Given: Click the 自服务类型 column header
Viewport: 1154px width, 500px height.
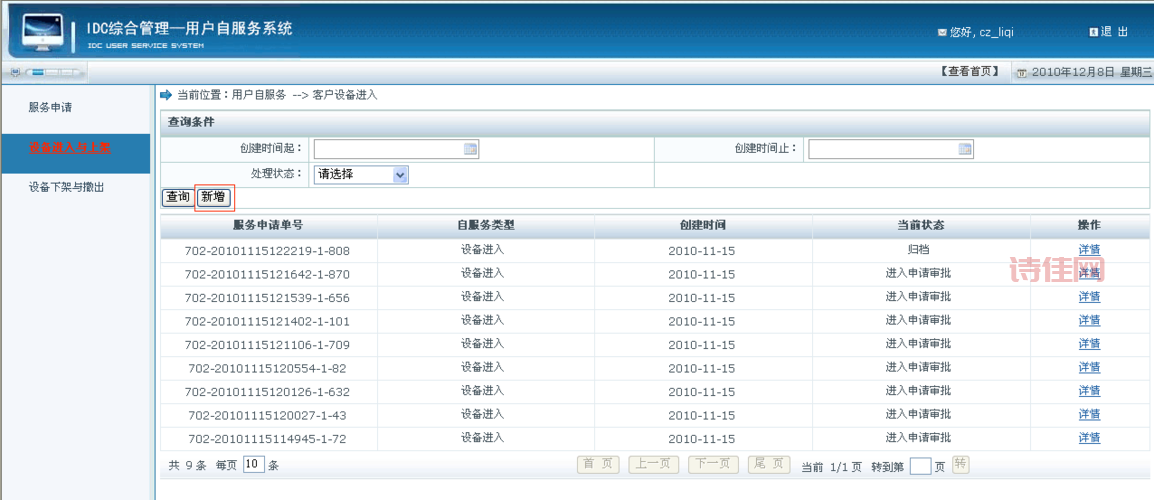Looking at the screenshot, I should (486, 226).
